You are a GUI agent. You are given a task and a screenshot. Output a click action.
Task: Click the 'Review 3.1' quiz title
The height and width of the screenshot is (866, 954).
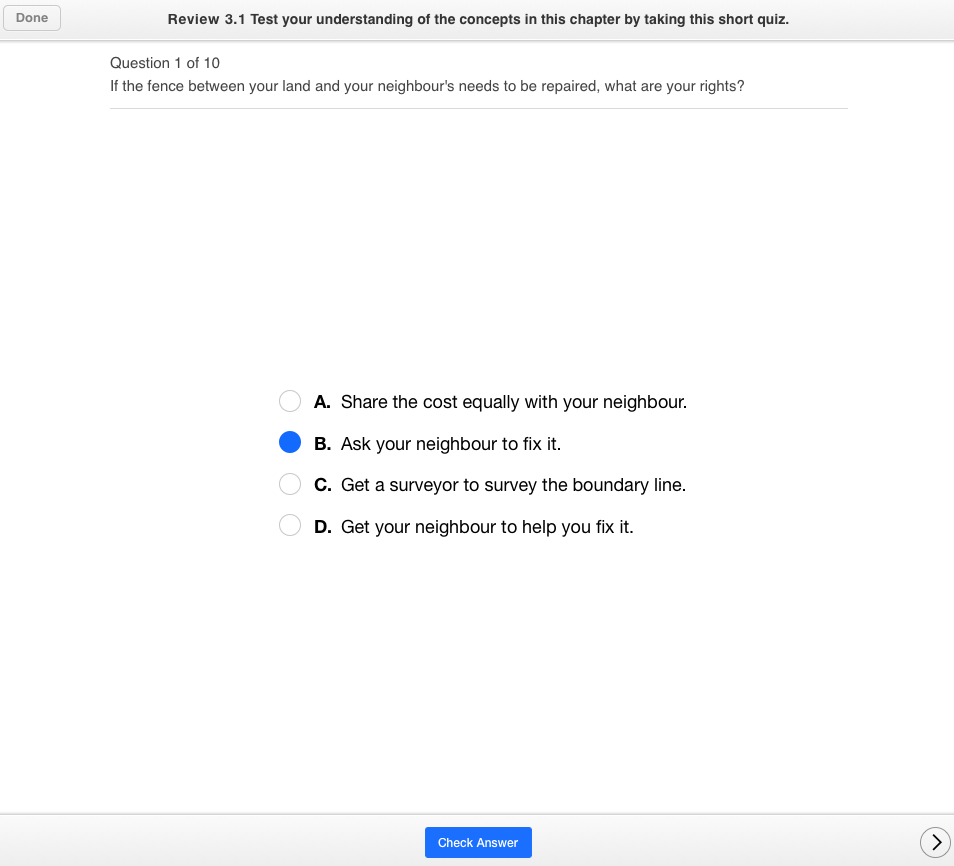[x=478, y=19]
